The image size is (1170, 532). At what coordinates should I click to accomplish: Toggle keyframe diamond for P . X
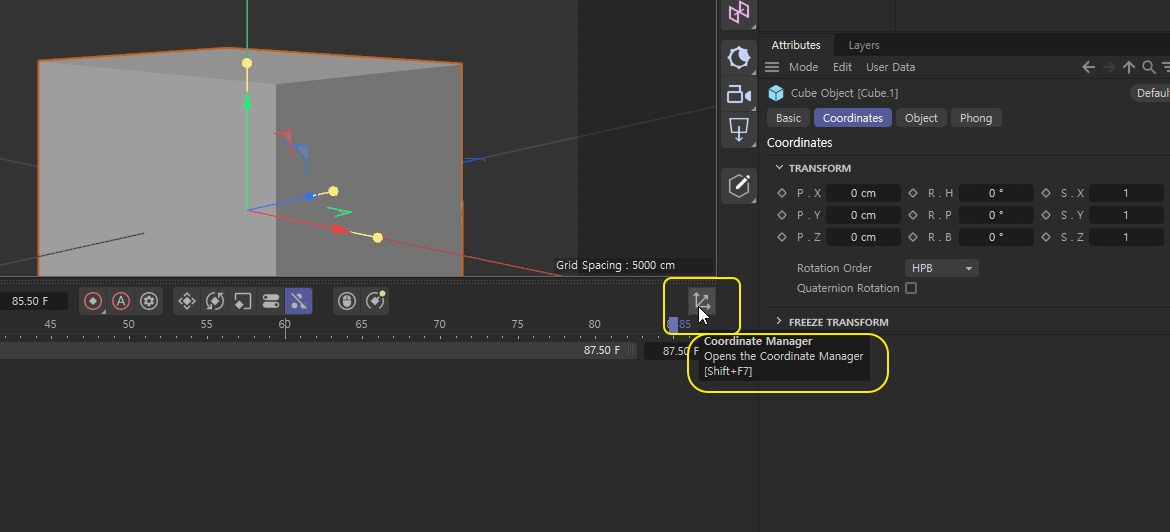pyautogui.click(x=782, y=193)
